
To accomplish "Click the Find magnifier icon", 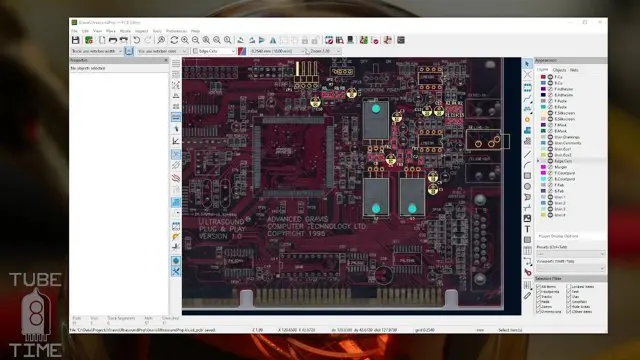I will point(161,40).
